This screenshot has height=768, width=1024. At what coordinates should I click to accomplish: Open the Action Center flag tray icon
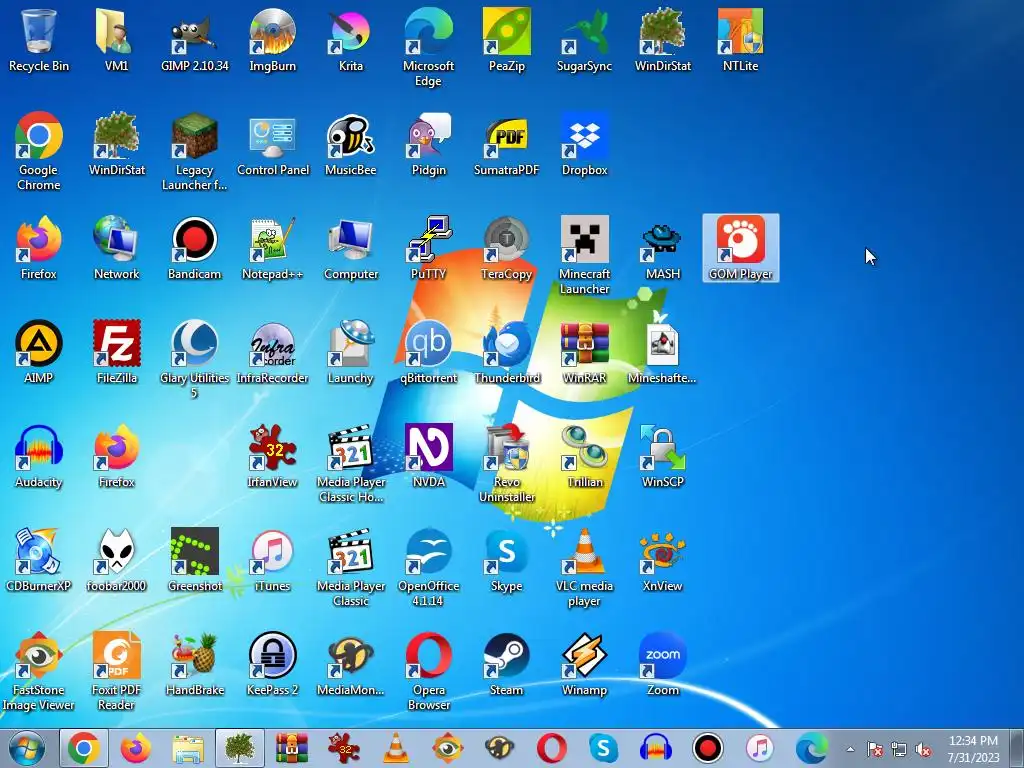875,749
